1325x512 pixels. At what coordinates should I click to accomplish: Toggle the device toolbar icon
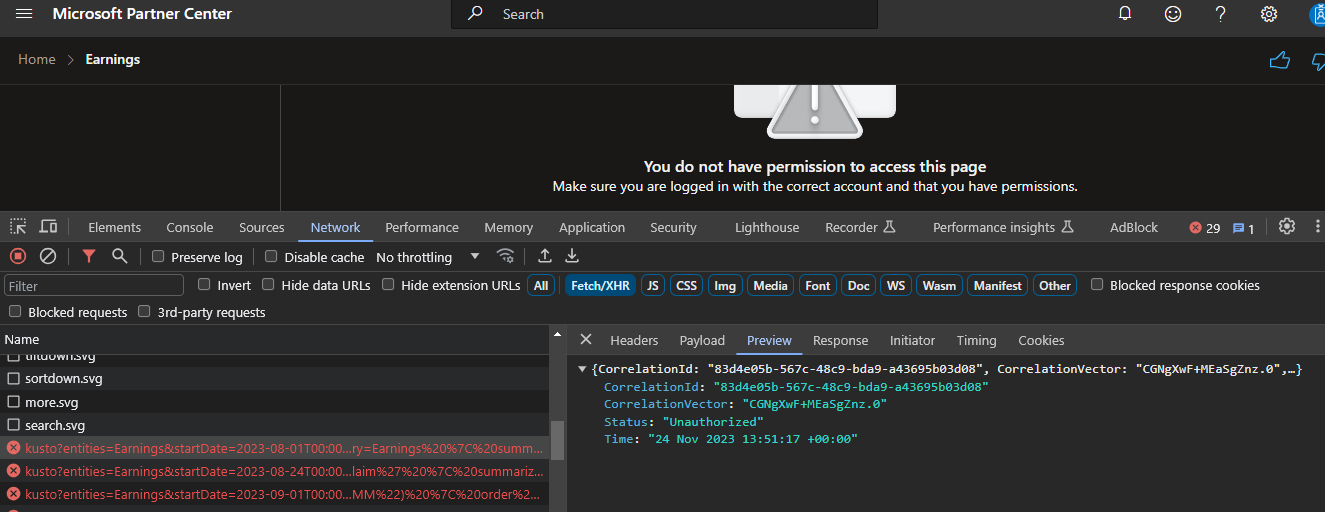(x=48, y=227)
